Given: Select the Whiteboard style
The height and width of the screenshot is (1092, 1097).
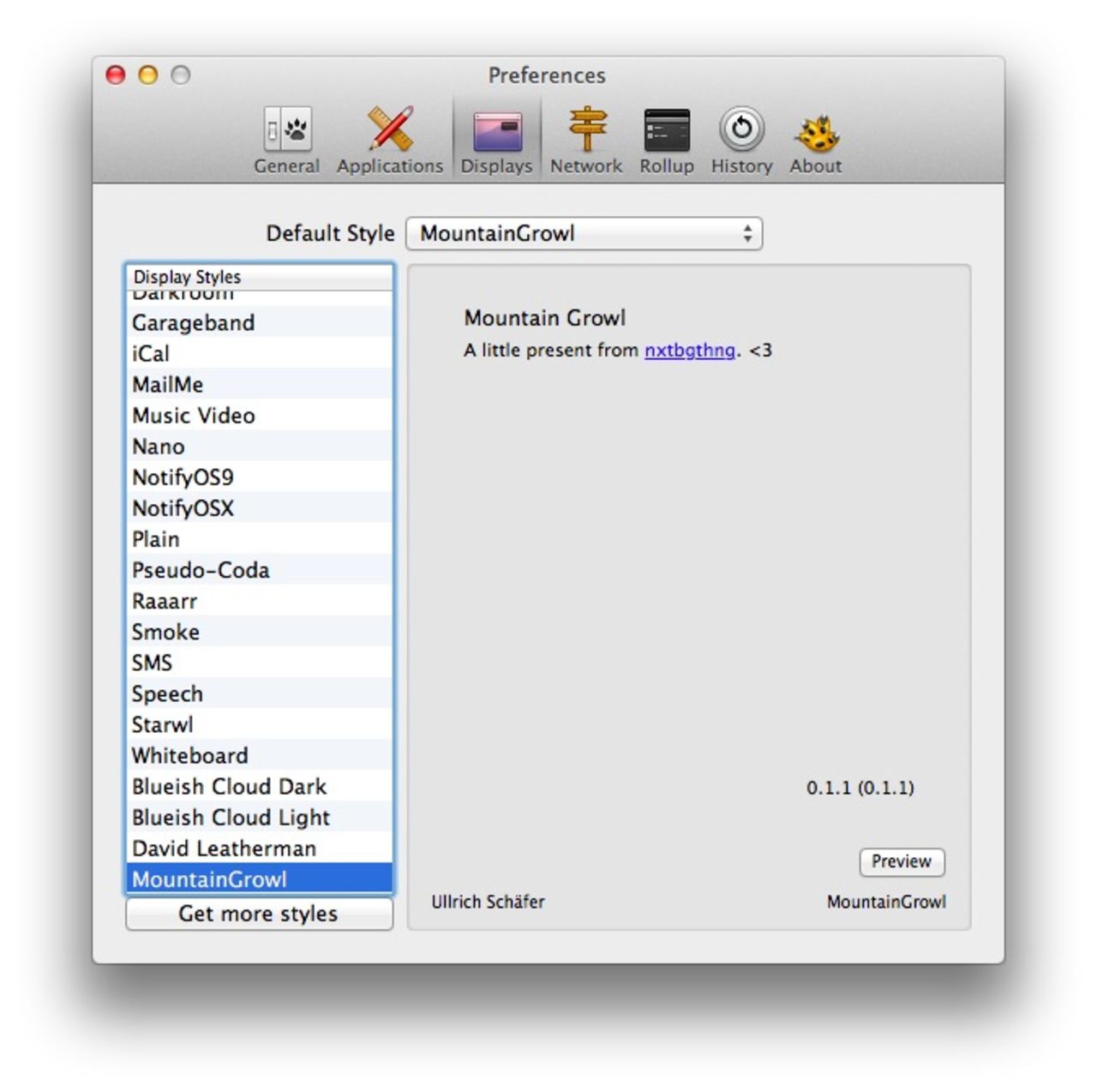Looking at the screenshot, I should [x=189, y=755].
